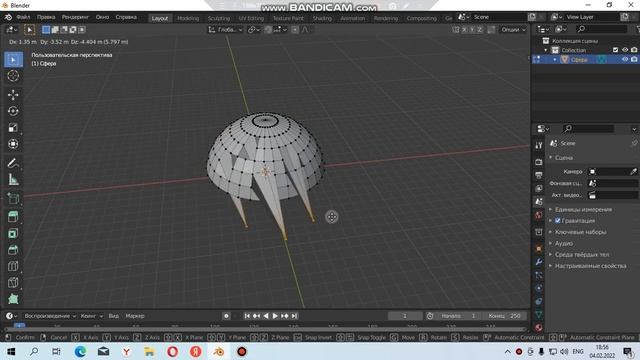Viewport: 640px width, 360px height.
Task: Select the Annotate tool
Action: coord(13,163)
